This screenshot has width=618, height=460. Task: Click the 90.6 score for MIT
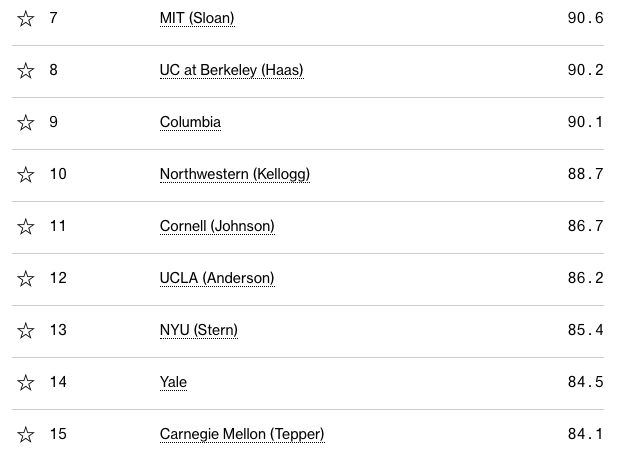click(x=585, y=18)
